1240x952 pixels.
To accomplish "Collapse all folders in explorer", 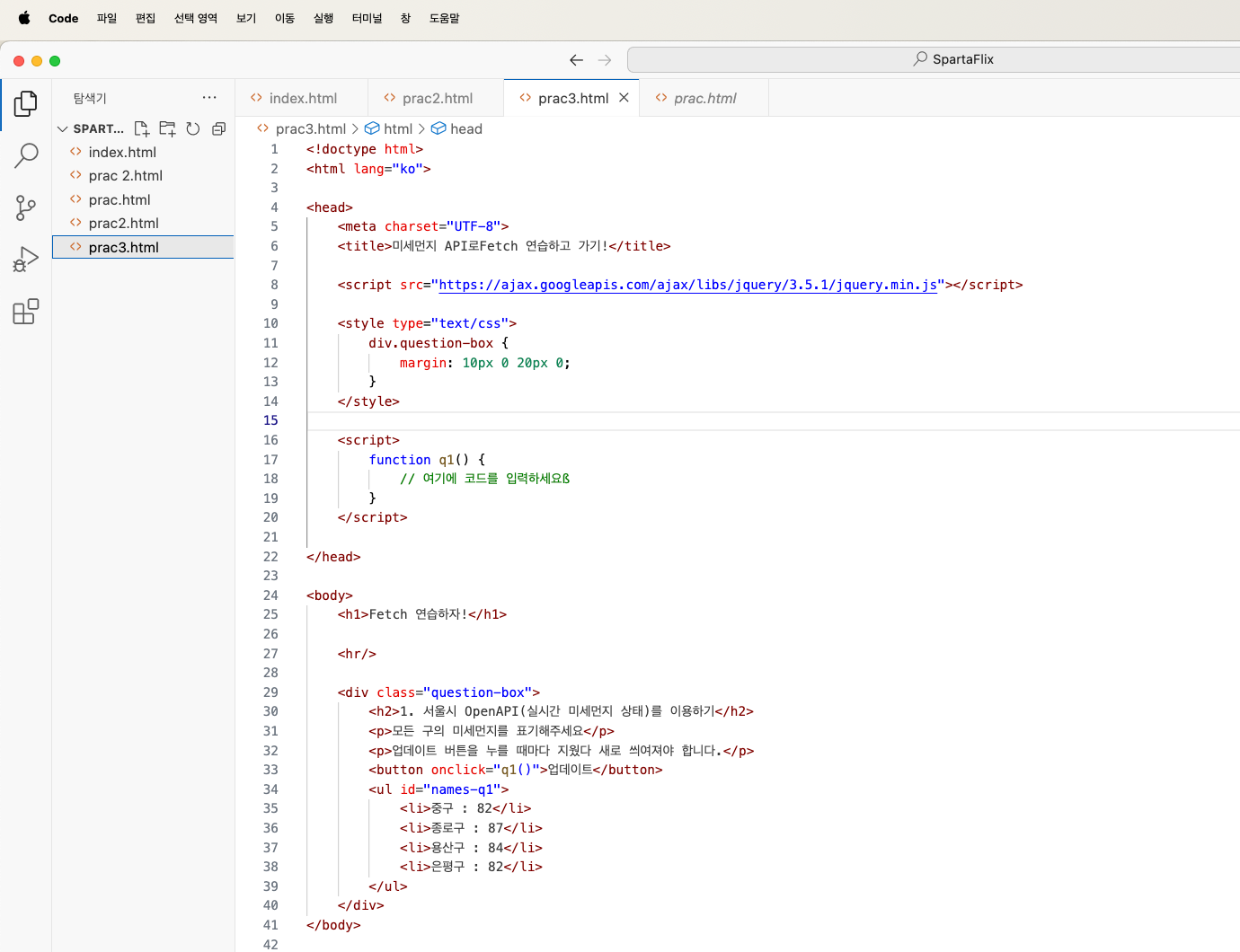I will pyautogui.click(x=218, y=129).
